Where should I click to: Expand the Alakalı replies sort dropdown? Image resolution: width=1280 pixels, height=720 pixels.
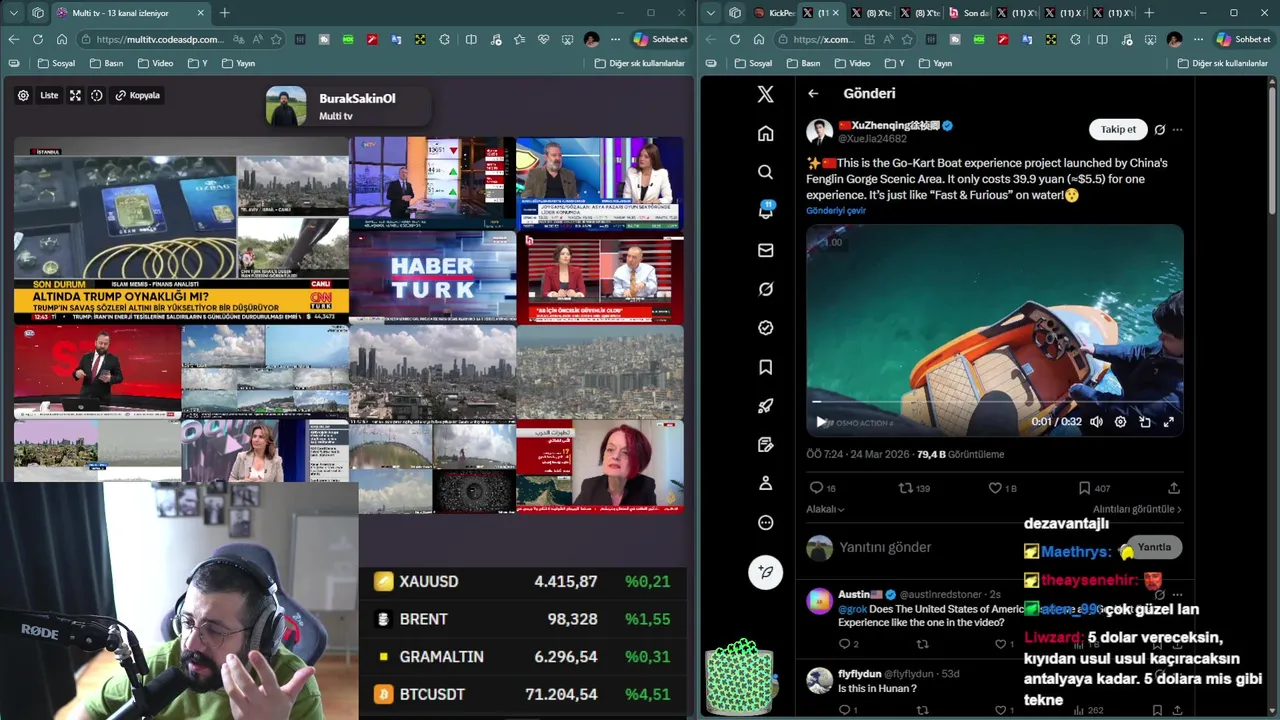click(x=825, y=509)
